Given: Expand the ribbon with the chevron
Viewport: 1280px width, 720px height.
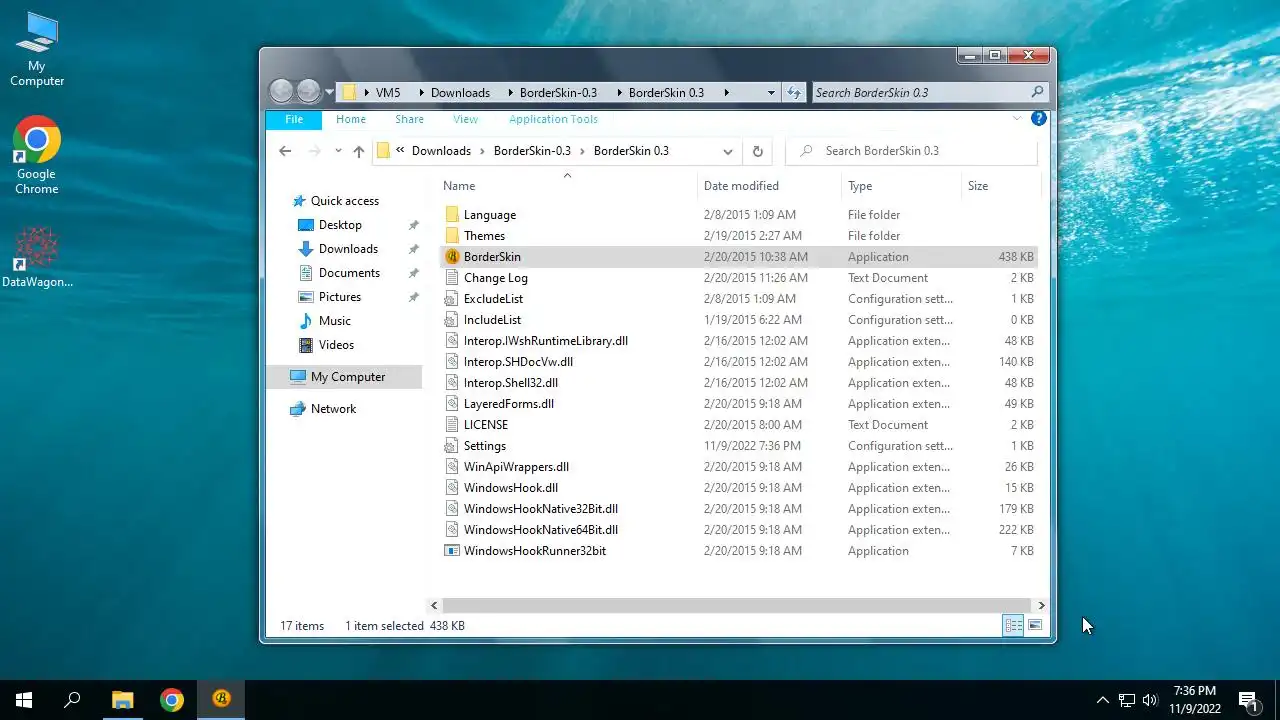Looking at the screenshot, I should click(1017, 119).
